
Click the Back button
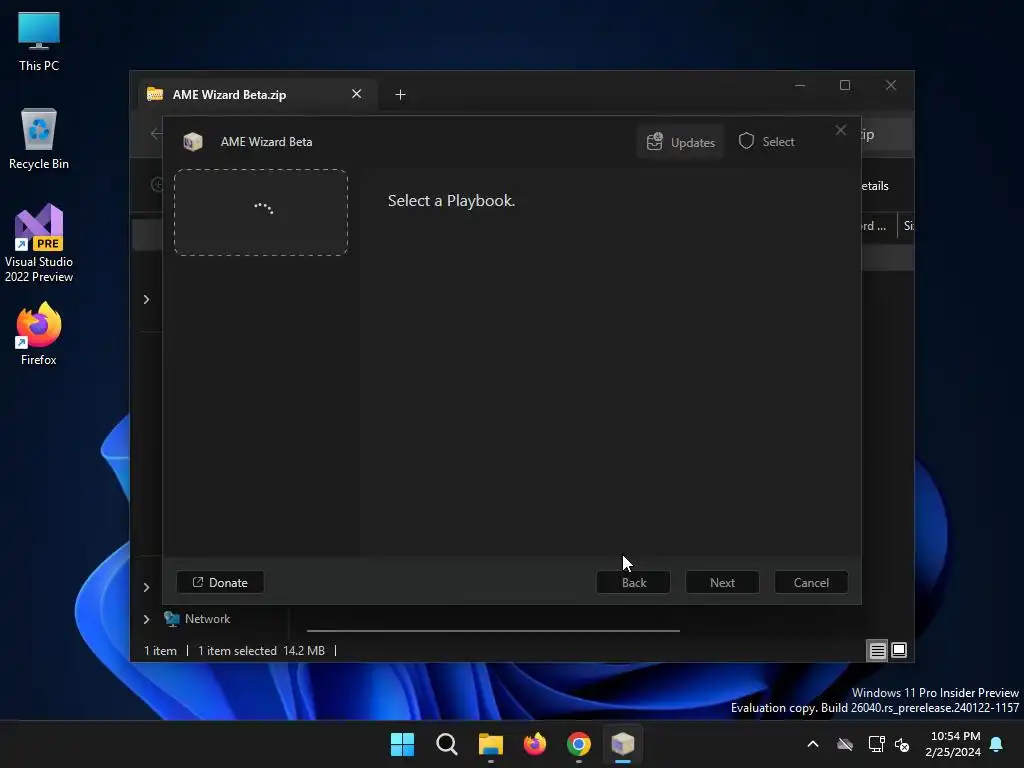633,583
